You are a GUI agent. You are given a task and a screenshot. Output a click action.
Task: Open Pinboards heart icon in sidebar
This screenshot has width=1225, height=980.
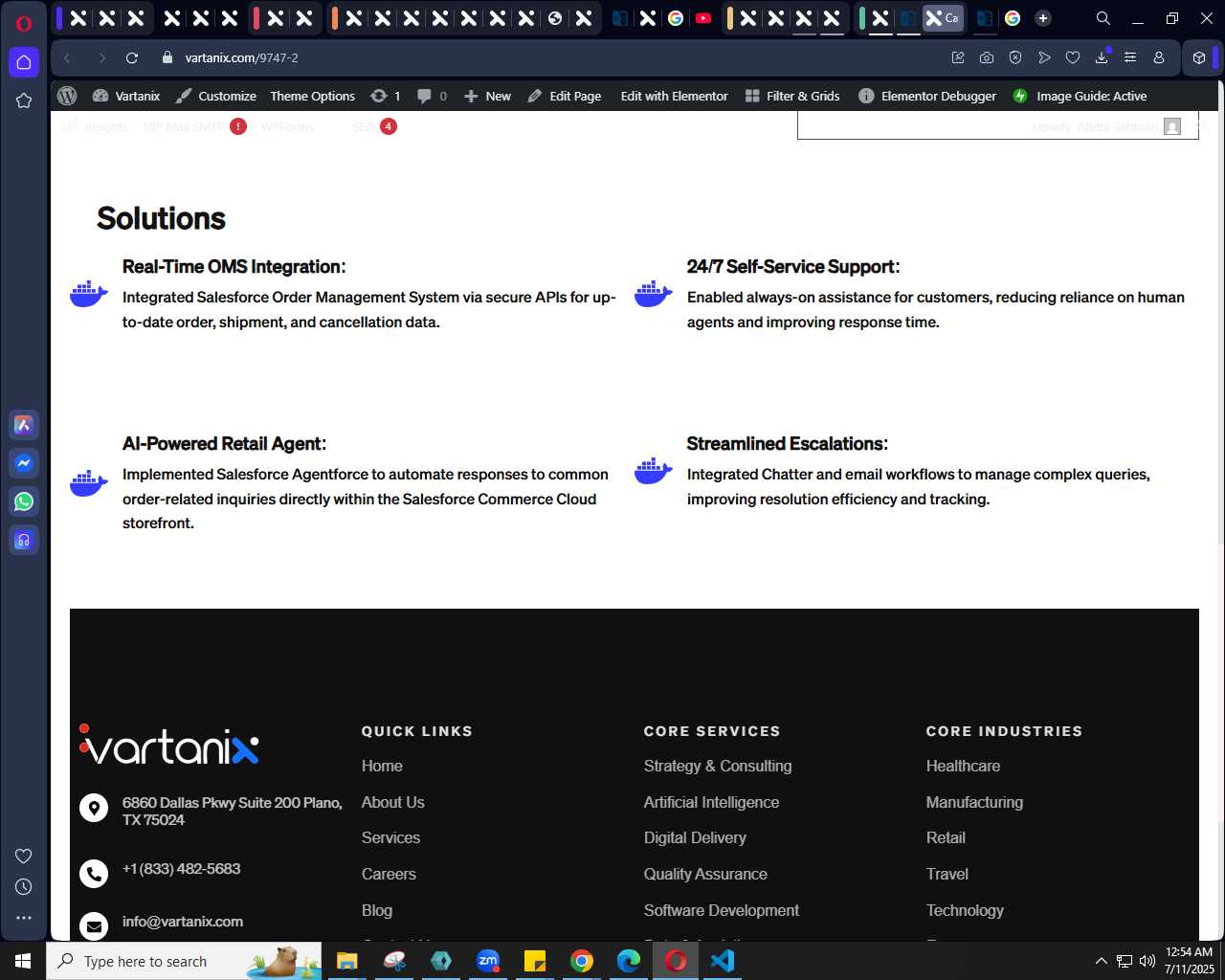click(x=24, y=856)
